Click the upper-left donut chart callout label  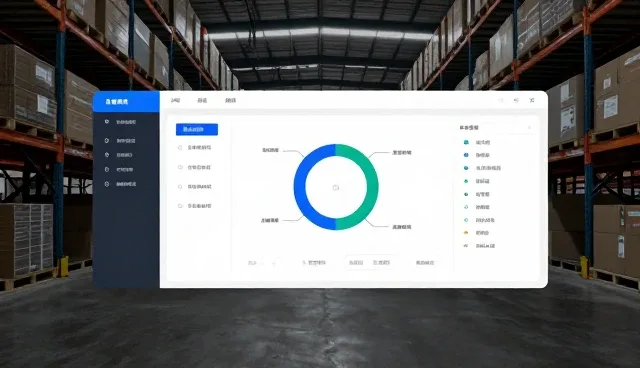click(x=270, y=150)
